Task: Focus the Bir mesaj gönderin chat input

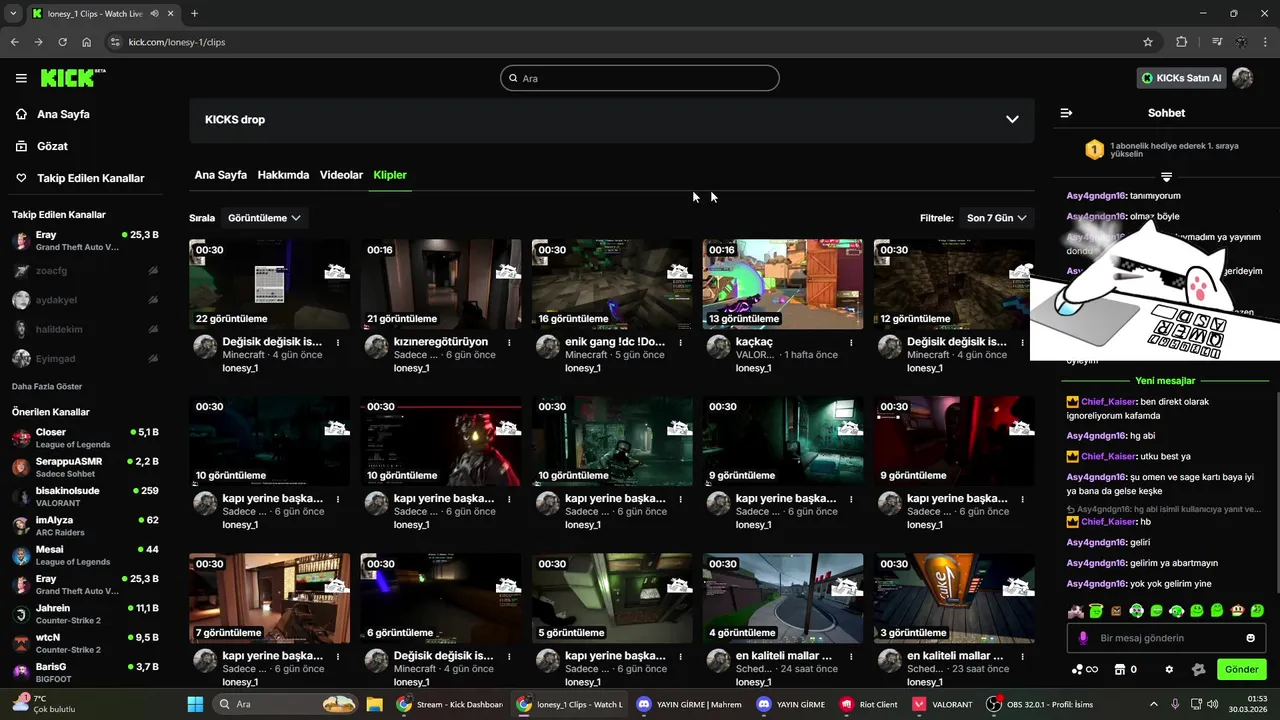Action: [1166, 638]
